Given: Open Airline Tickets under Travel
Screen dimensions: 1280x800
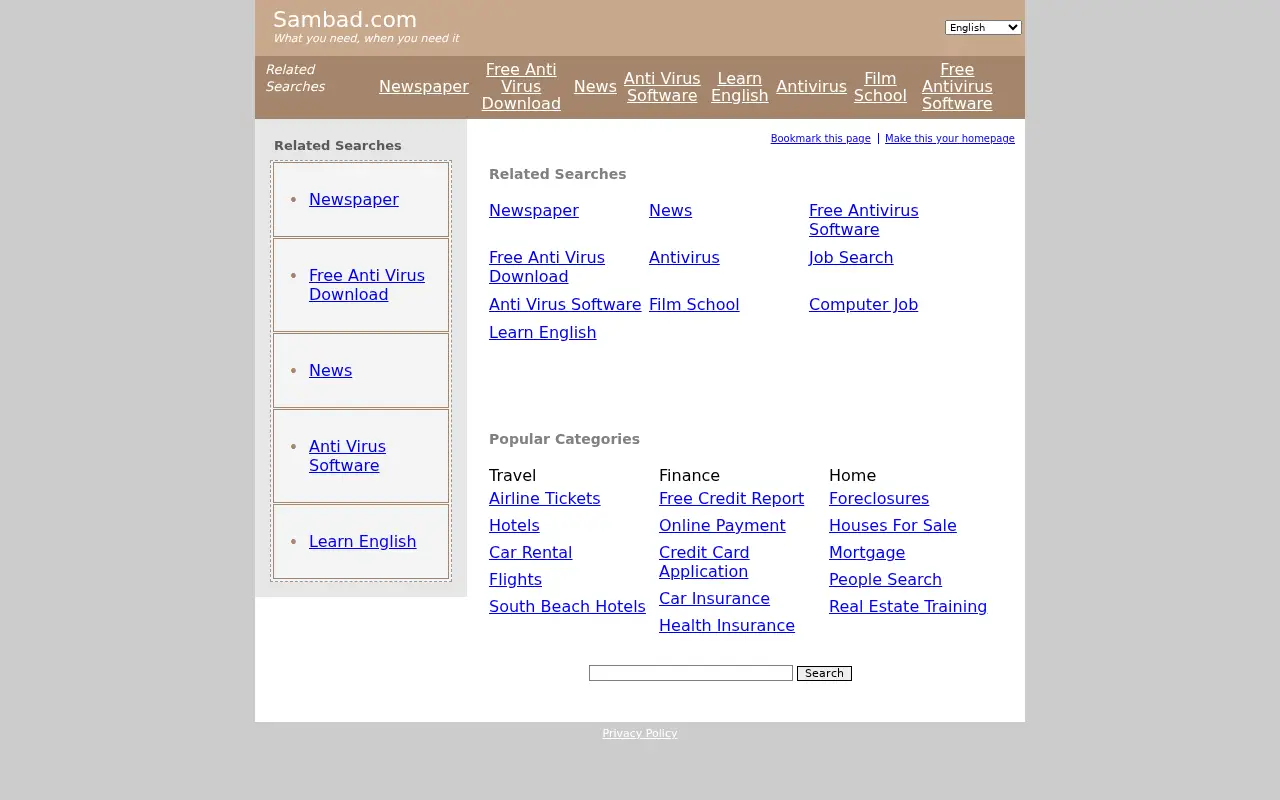Looking at the screenshot, I should coord(544,498).
